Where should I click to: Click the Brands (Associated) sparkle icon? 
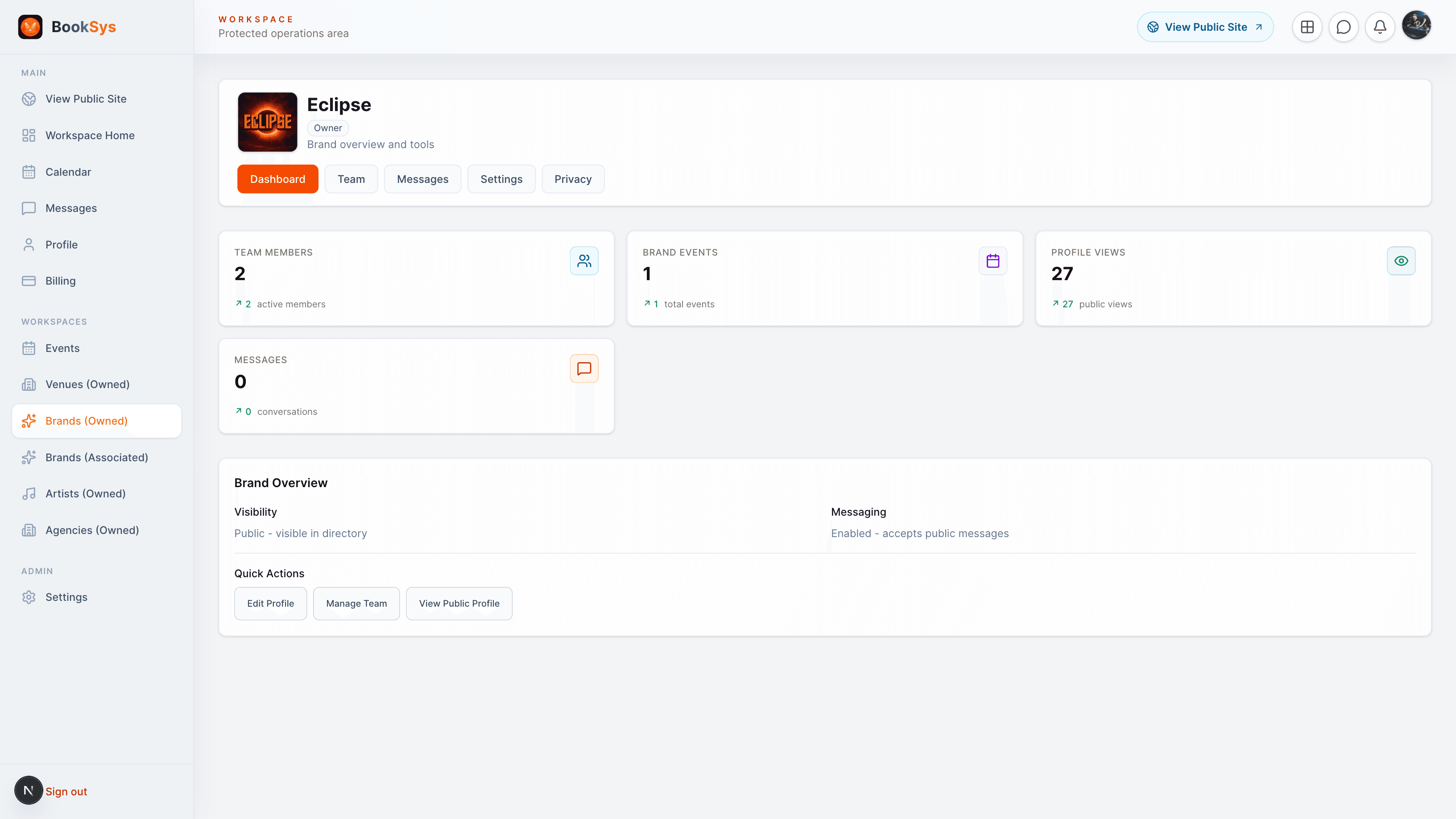[29, 457]
